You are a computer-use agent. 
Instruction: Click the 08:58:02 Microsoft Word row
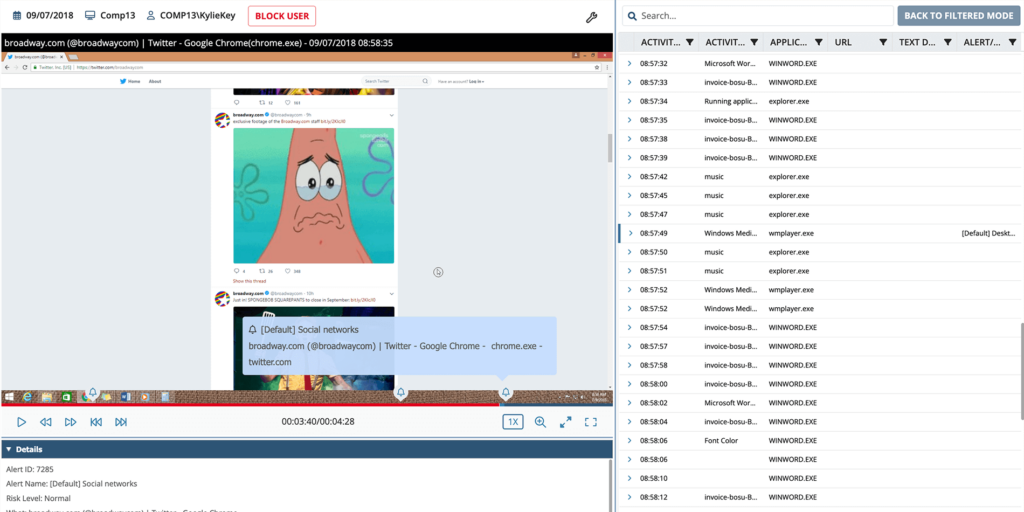(820, 403)
